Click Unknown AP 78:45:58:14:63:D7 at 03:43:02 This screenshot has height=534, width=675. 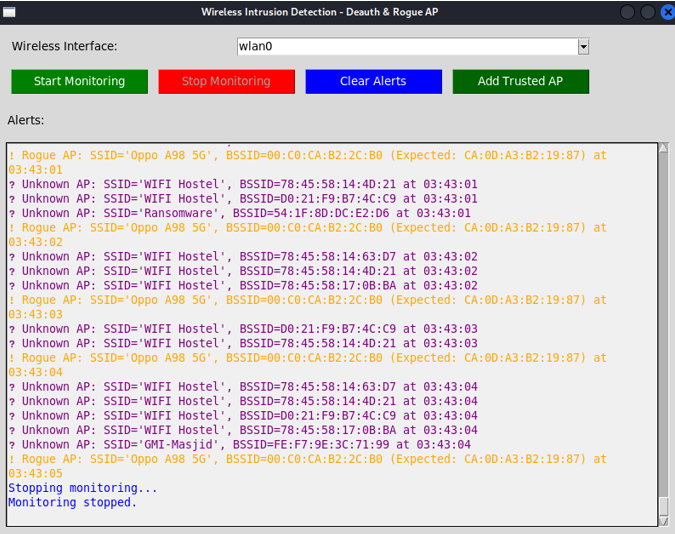click(243, 257)
